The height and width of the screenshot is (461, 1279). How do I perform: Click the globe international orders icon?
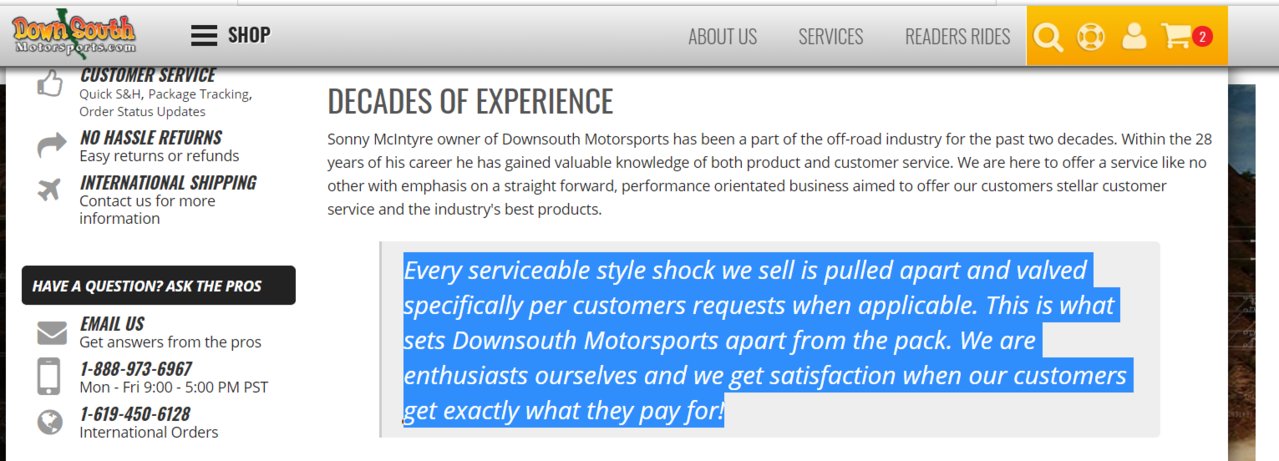click(x=50, y=423)
